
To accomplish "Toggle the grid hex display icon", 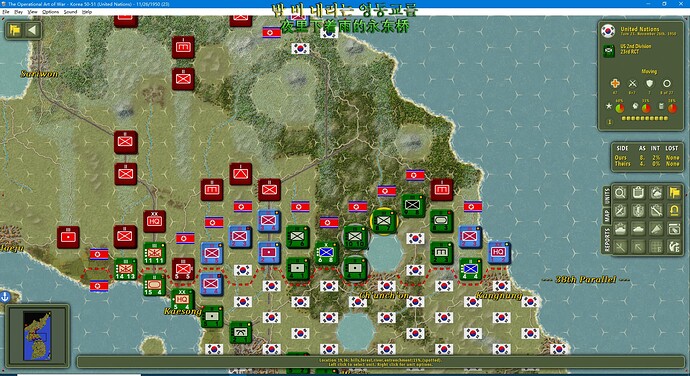I will coord(656,247).
